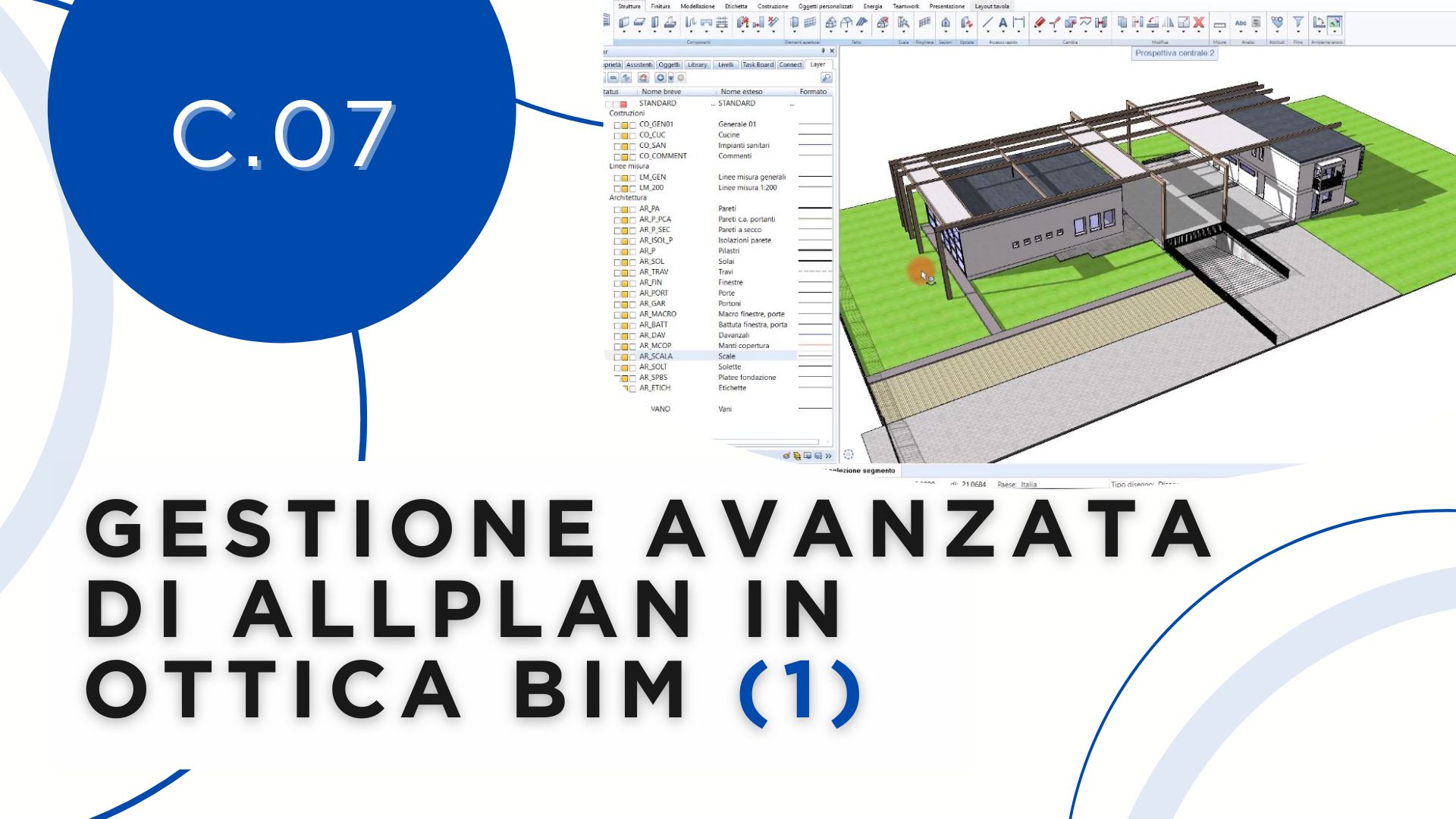Toggle status box of the CO_CUC layer
This screenshot has width=1456, height=819.
pos(625,136)
